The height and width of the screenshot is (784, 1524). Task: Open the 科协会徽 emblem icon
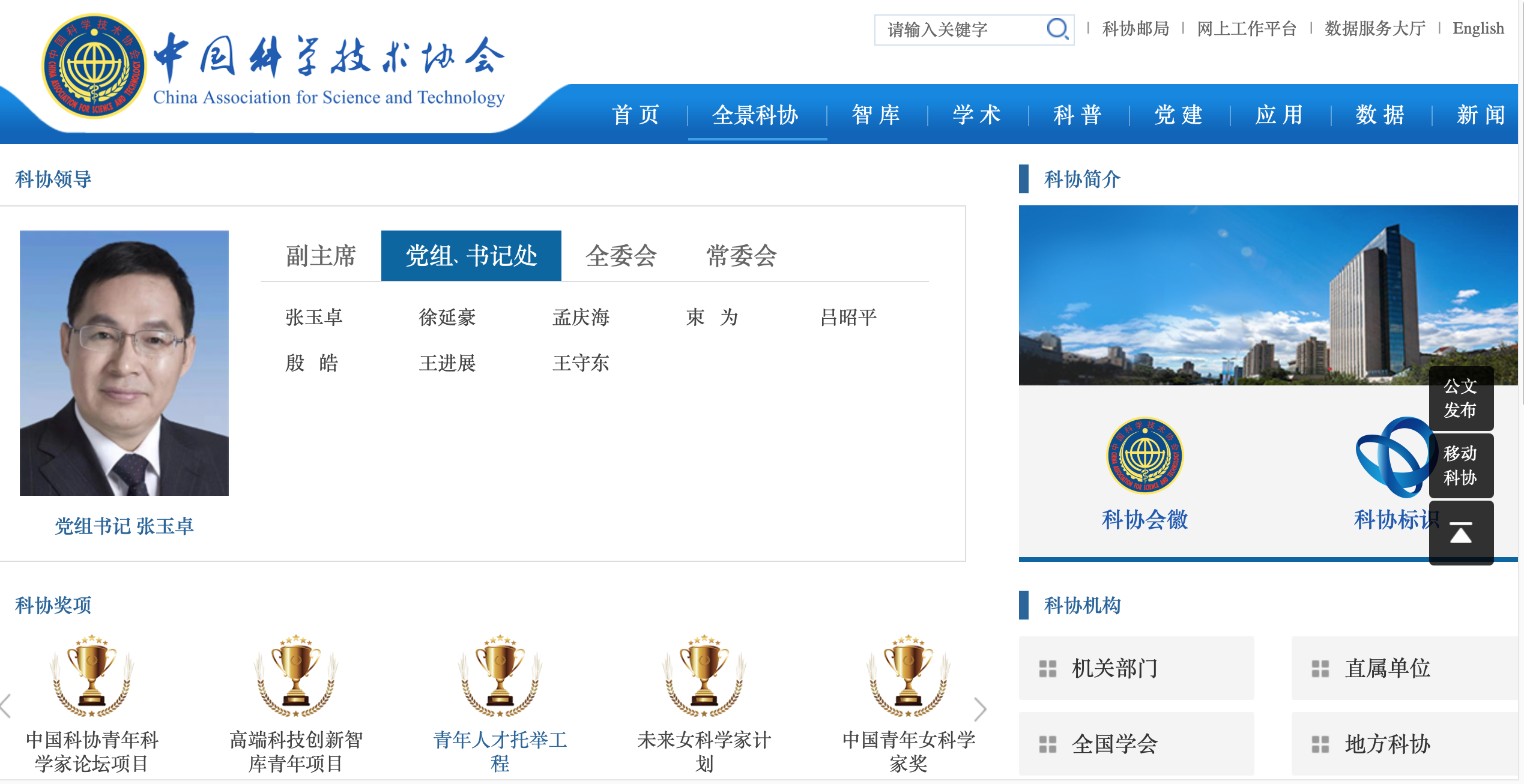click(1145, 456)
